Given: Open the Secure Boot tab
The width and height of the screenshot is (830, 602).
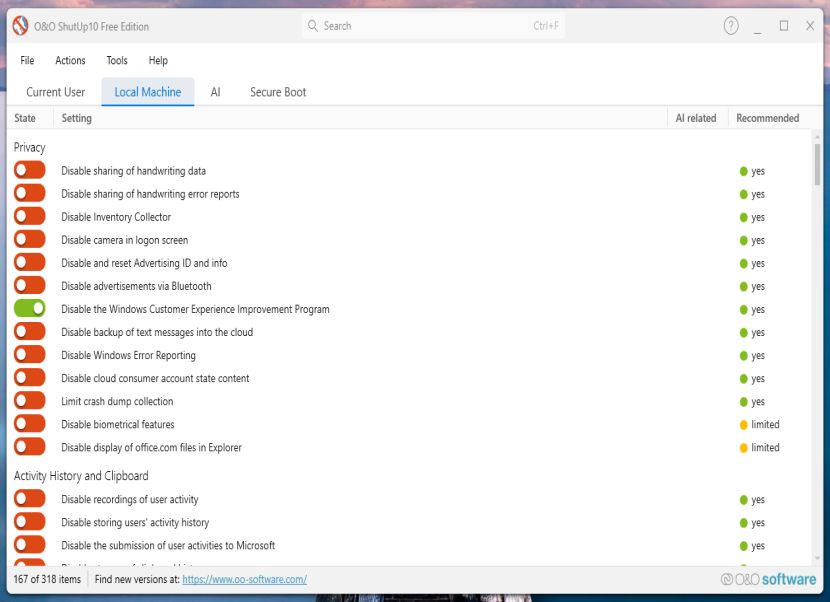Looking at the screenshot, I should point(278,92).
